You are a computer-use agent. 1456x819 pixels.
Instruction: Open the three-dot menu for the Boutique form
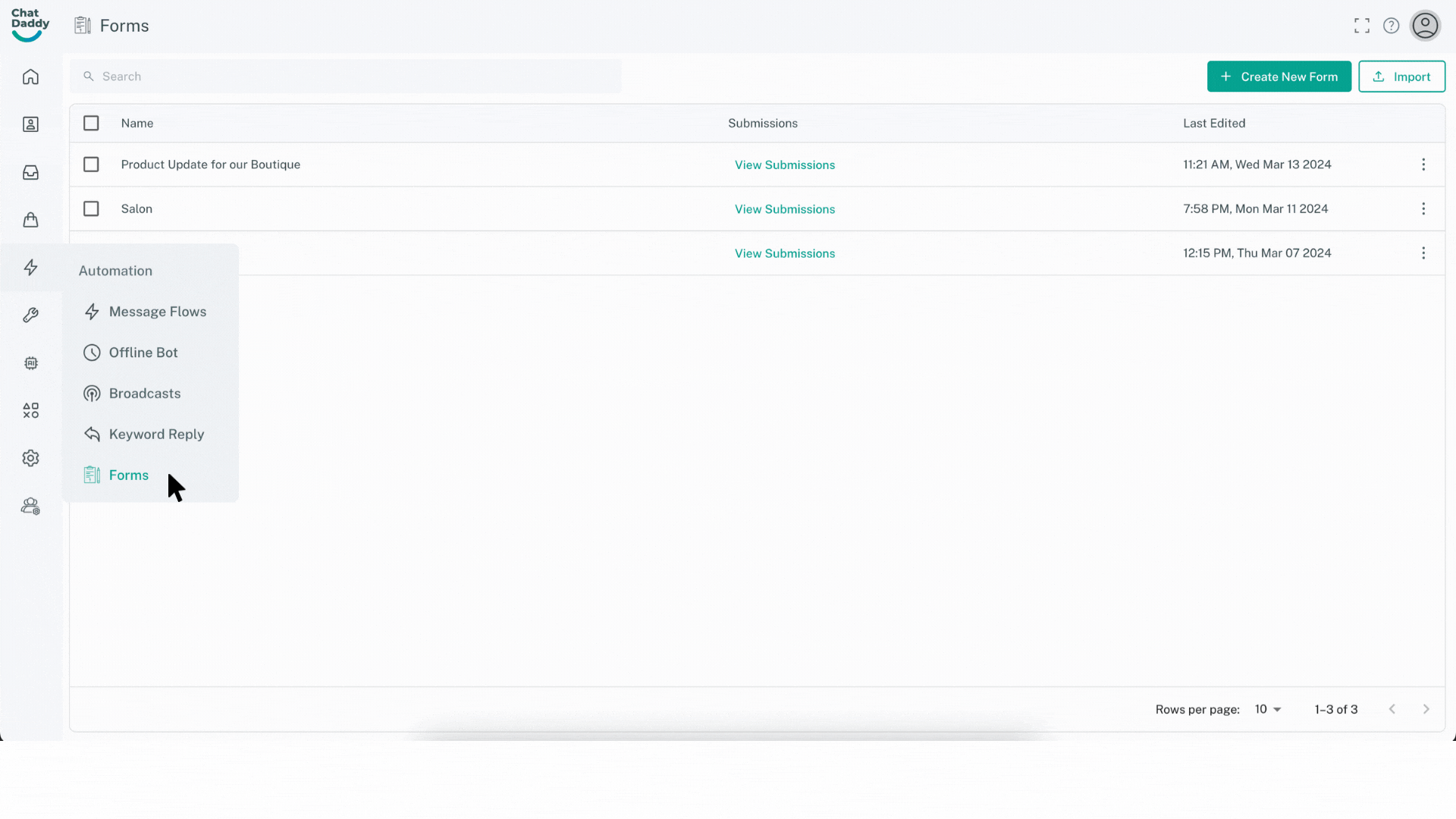click(x=1423, y=165)
